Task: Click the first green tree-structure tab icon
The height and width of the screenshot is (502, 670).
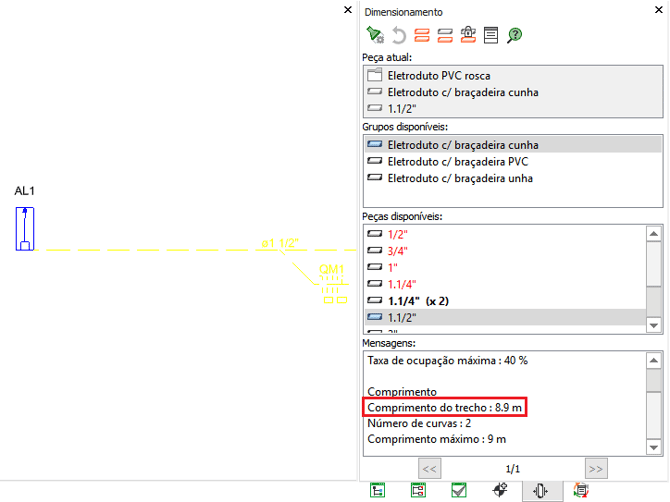Action: [x=378, y=491]
